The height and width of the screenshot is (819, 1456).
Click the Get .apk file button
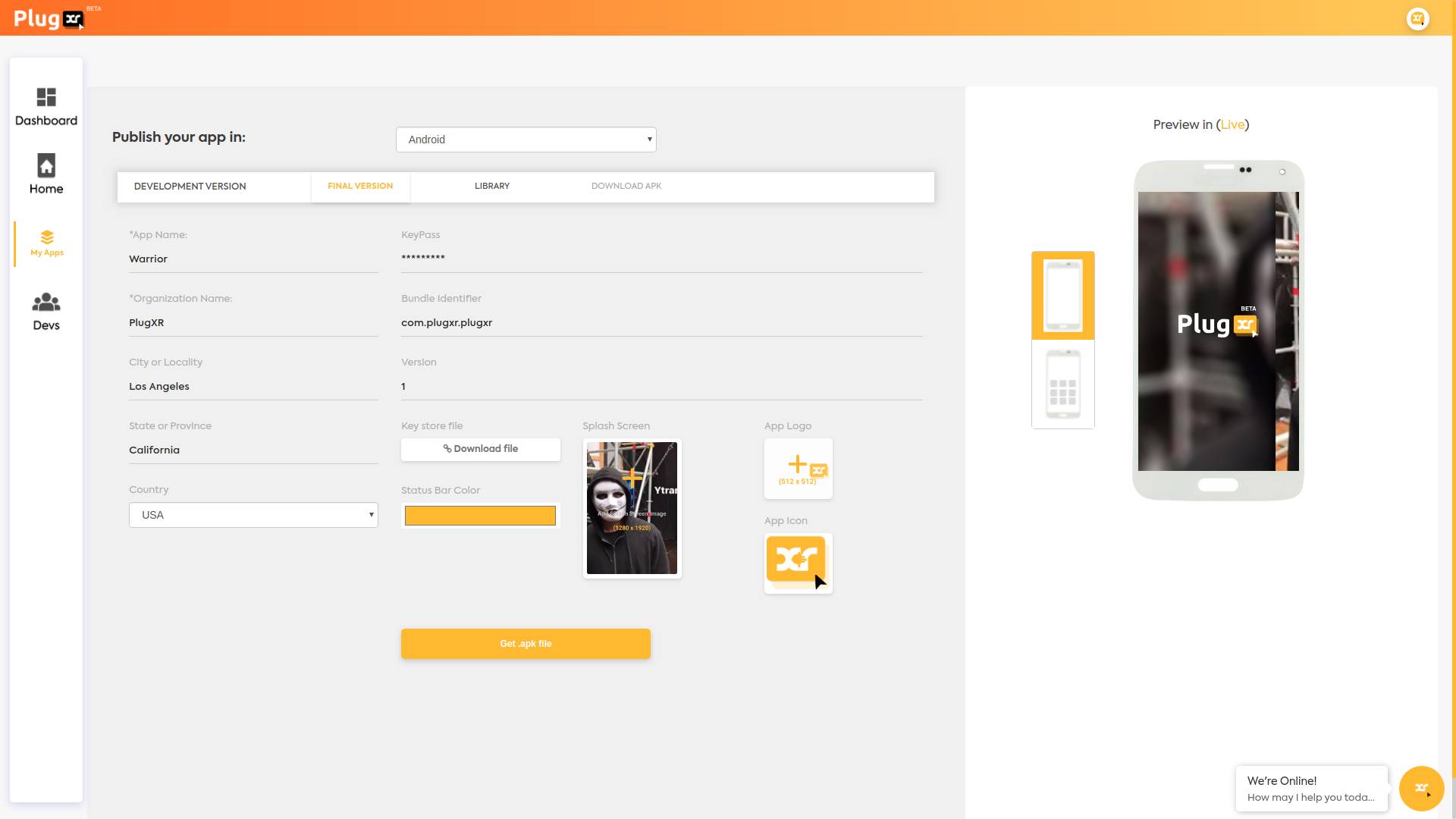point(526,643)
